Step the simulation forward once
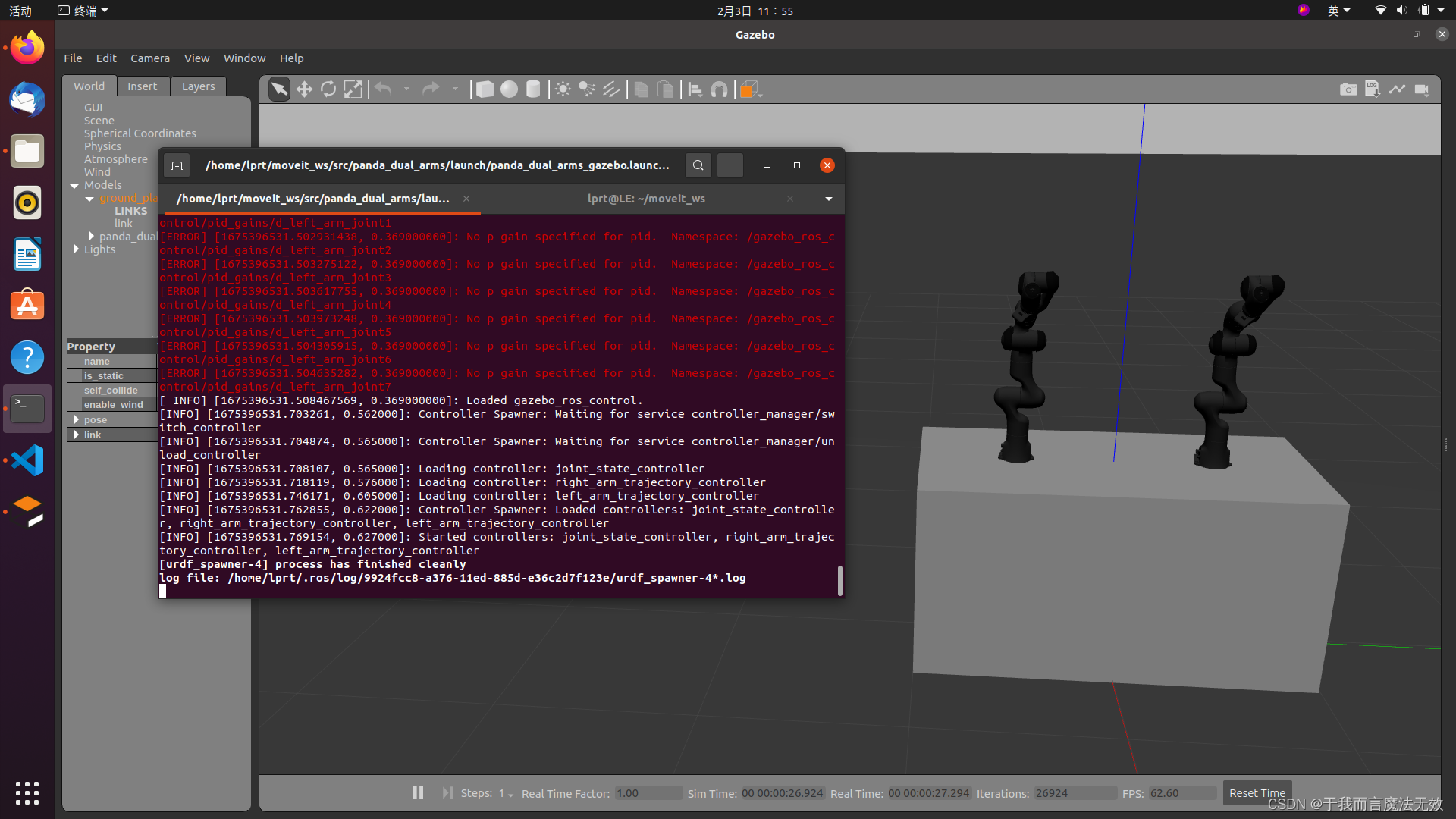Viewport: 1456px width, 819px height. click(x=447, y=792)
